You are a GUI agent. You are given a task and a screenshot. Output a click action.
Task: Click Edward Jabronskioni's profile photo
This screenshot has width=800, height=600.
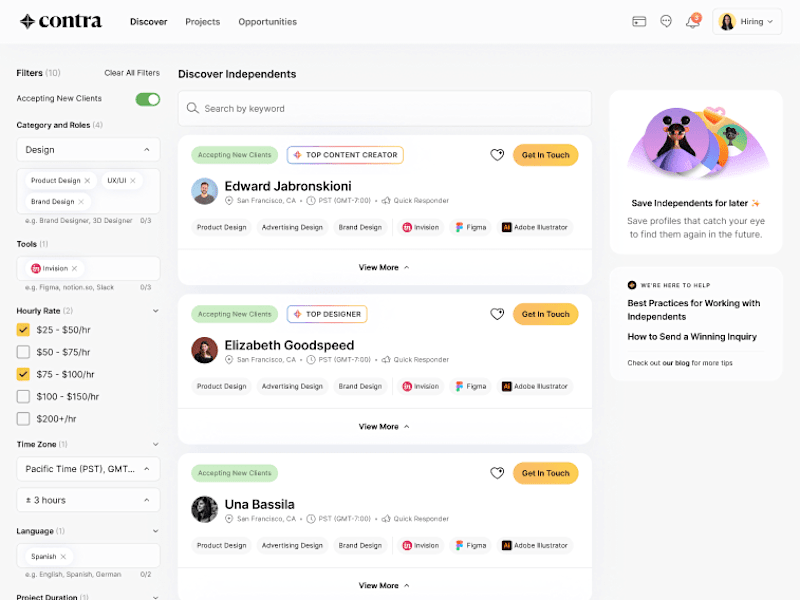pyautogui.click(x=205, y=191)
